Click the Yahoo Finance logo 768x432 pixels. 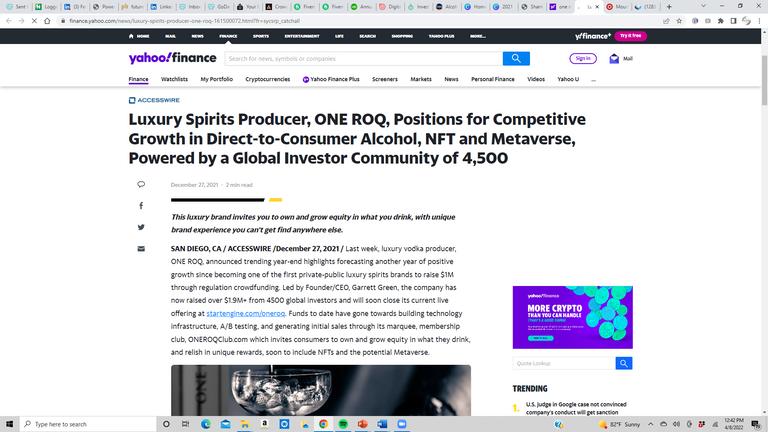click(x=172, y=58)
